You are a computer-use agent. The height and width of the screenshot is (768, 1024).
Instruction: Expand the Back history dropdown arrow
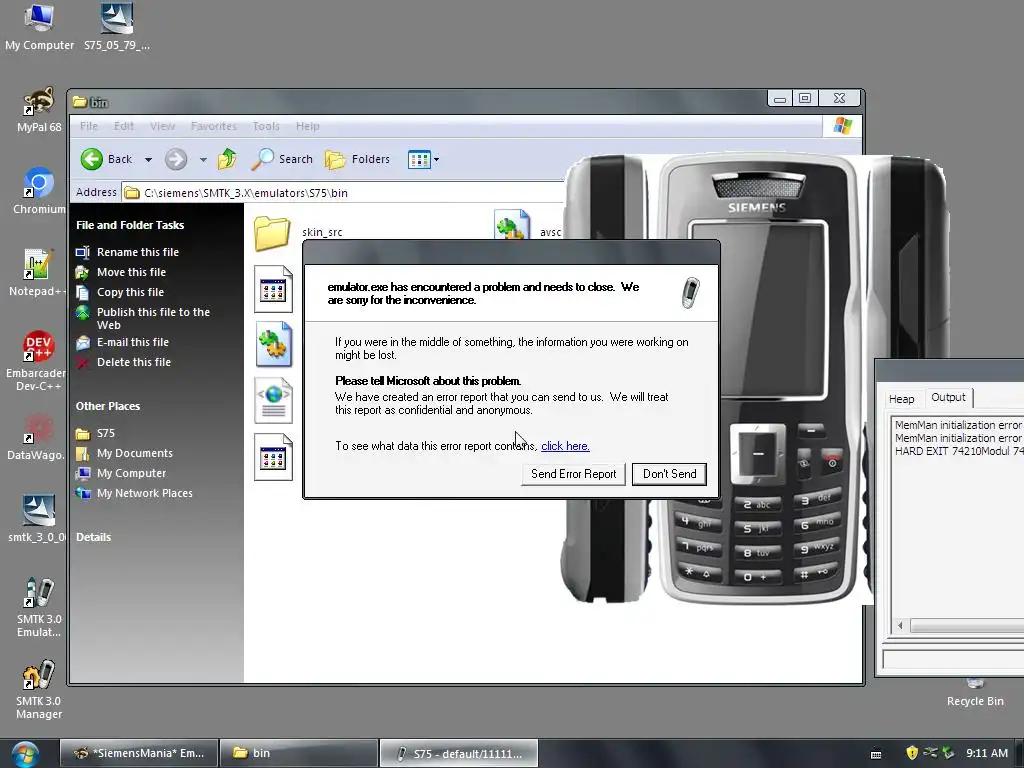[148, 159]
